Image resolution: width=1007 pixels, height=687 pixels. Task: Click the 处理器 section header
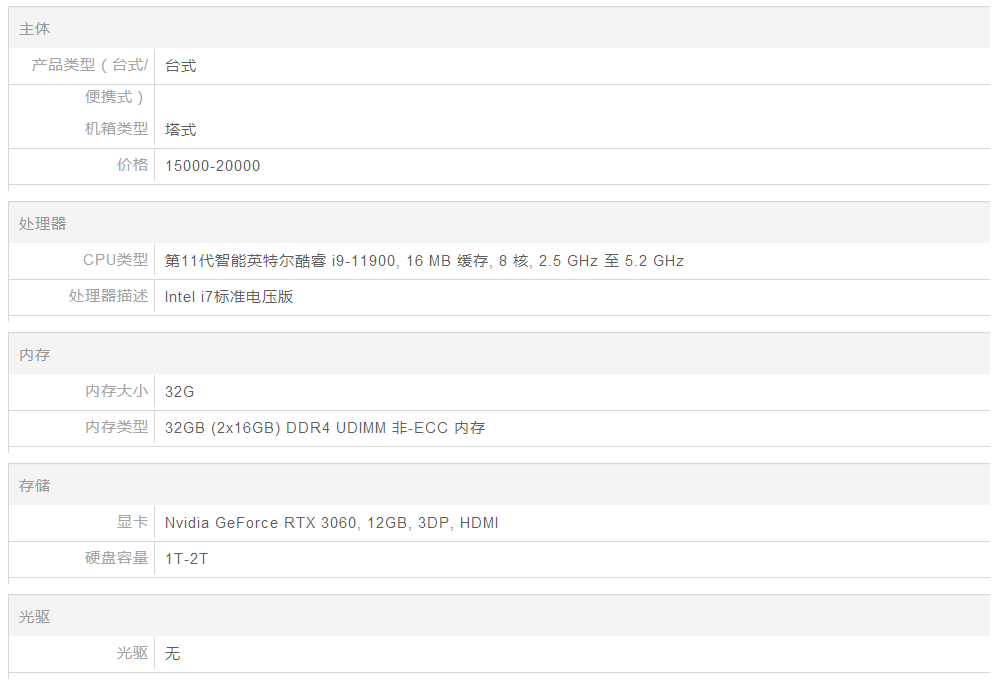coord(42,224)
